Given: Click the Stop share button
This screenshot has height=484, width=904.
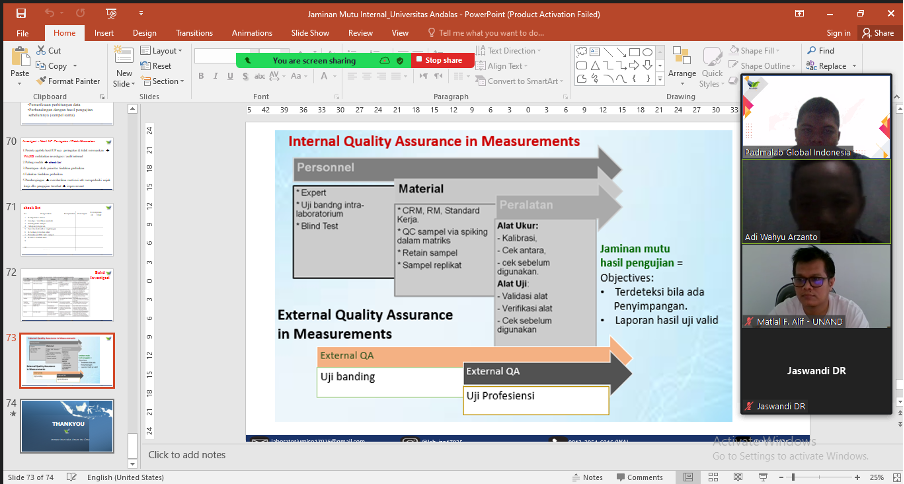Looking at the screenshot, I should pos(442,60).
